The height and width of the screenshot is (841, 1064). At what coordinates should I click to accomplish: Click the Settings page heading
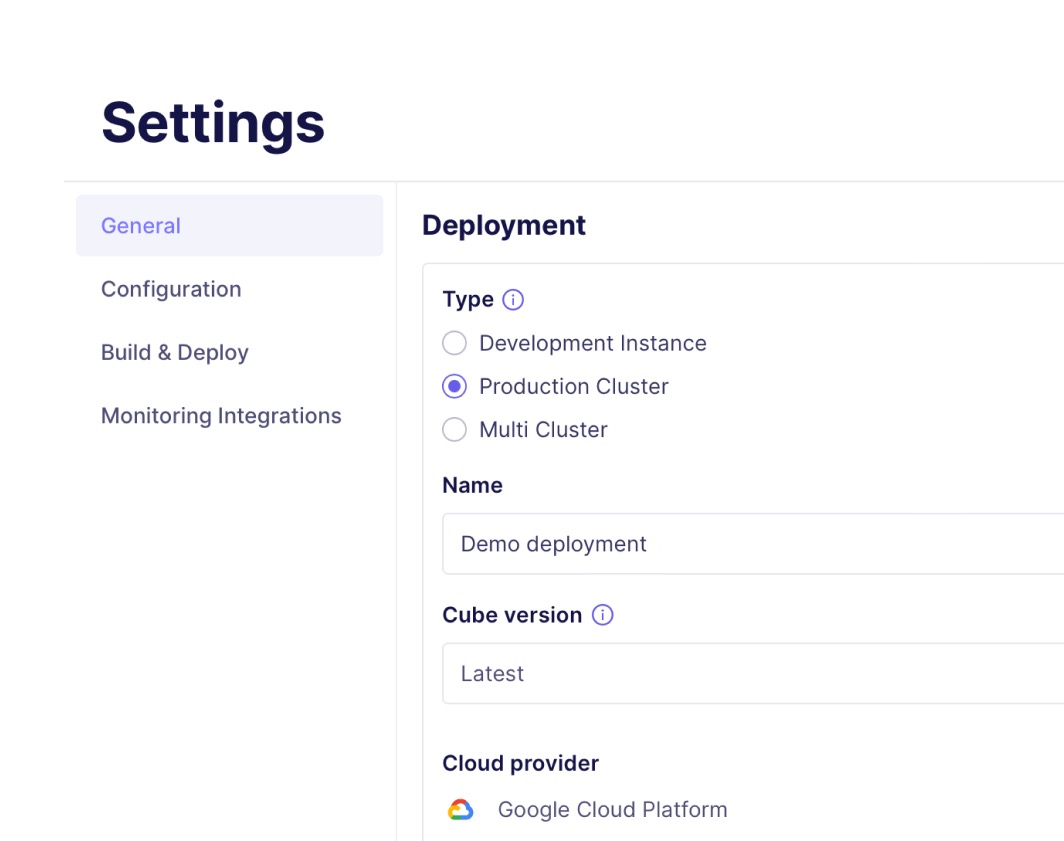pos(212,122)
